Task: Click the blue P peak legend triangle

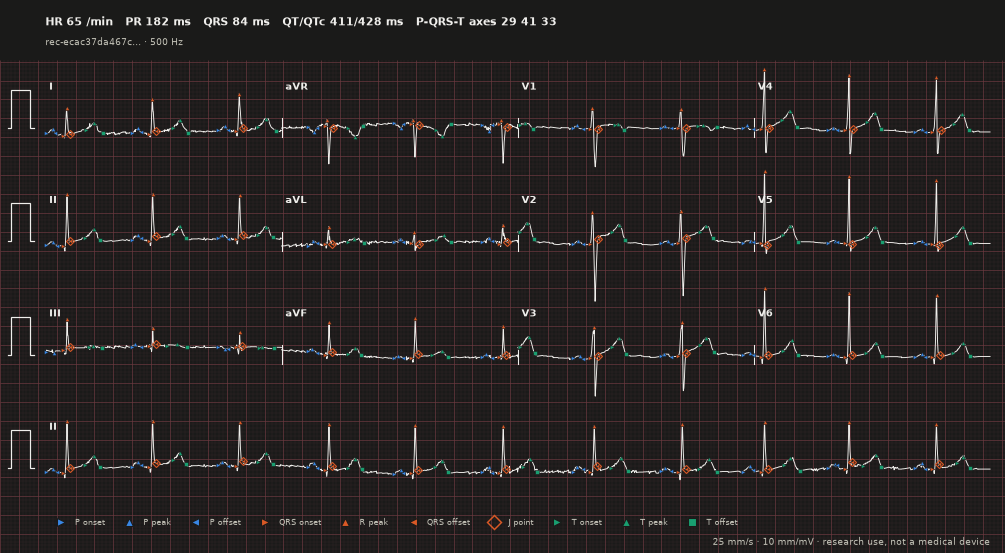Action: click(x=129, y=522)
